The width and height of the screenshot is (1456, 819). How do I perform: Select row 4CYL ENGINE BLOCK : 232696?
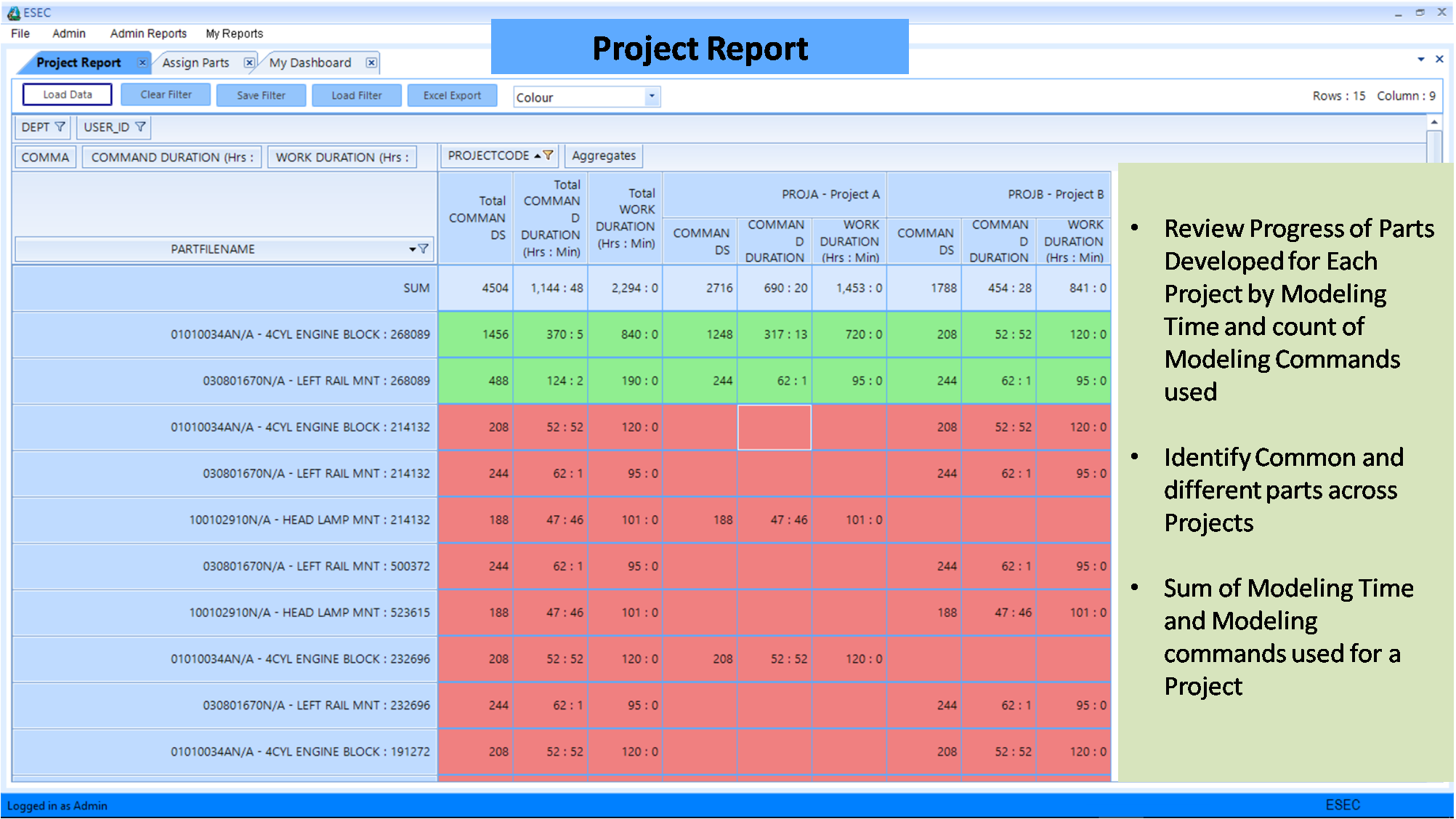click(225, 659)
